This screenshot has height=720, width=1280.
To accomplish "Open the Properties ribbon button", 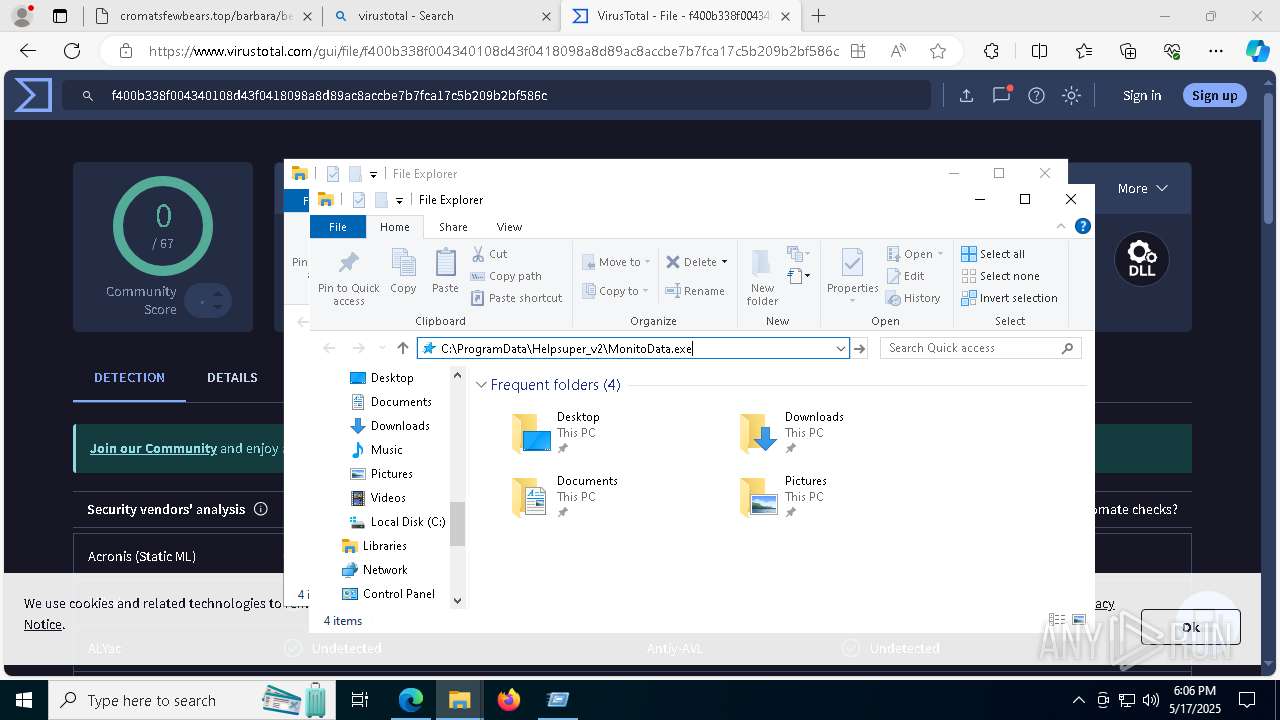I will pyautogui.click(x=852, y=274).
